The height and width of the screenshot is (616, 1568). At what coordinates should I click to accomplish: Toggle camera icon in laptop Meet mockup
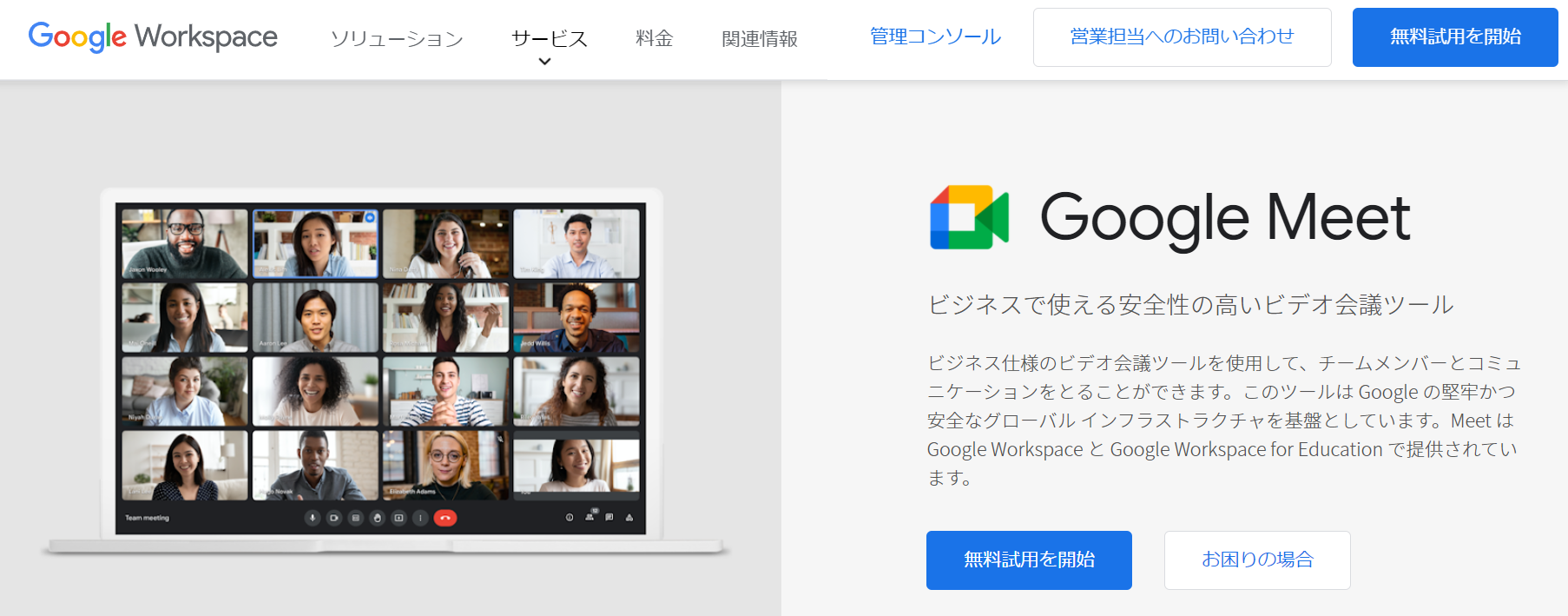click(334, 518)
